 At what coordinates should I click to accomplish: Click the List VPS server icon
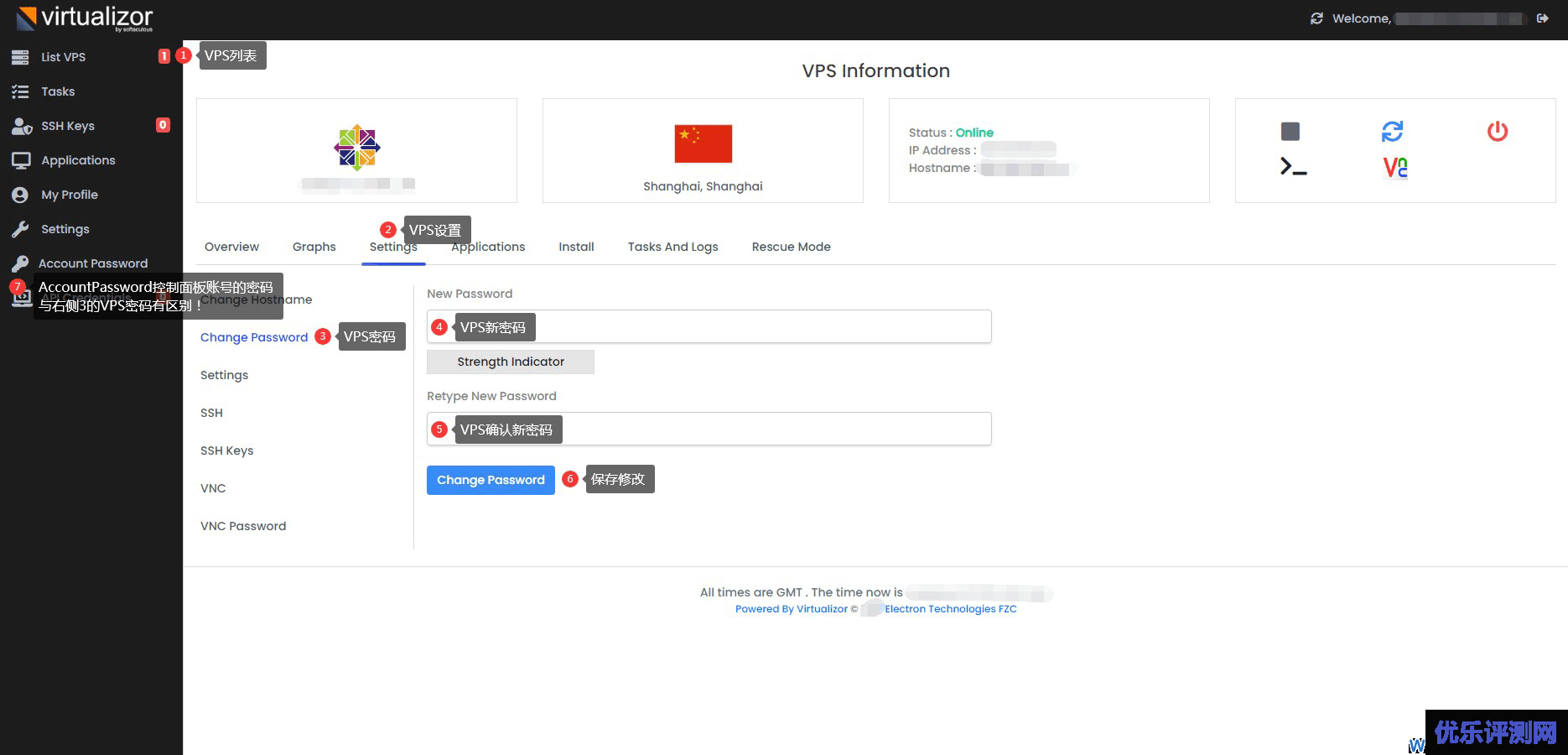(20, 57)
